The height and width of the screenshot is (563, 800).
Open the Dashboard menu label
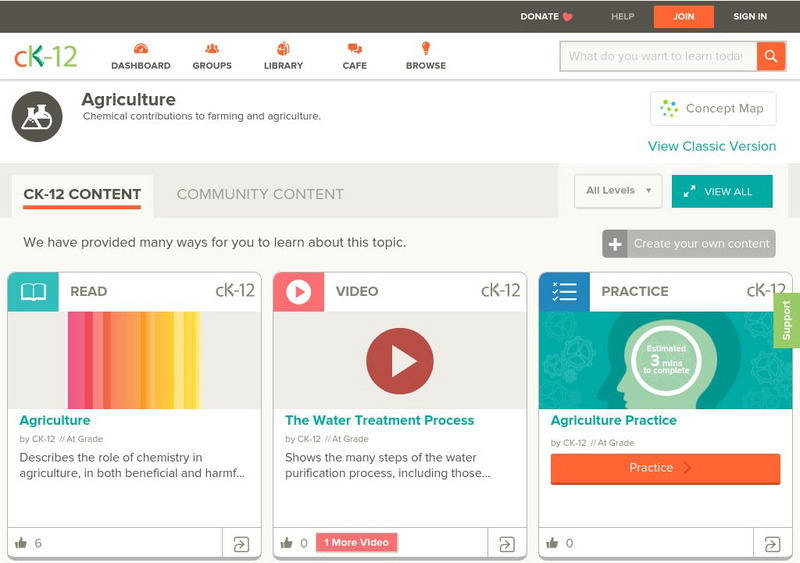(141, 66)
